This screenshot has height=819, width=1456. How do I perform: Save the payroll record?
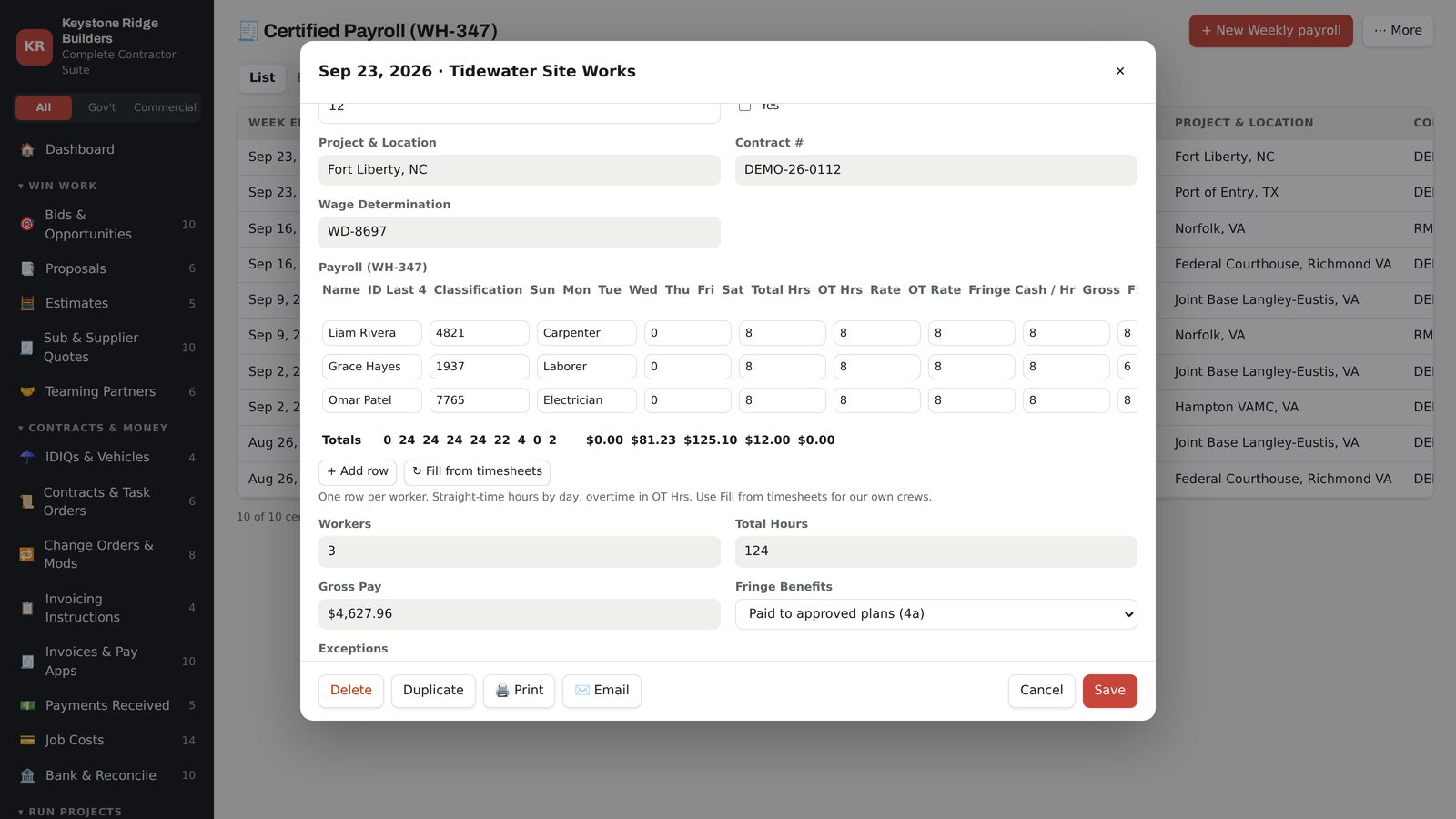tap(1110, 691)
